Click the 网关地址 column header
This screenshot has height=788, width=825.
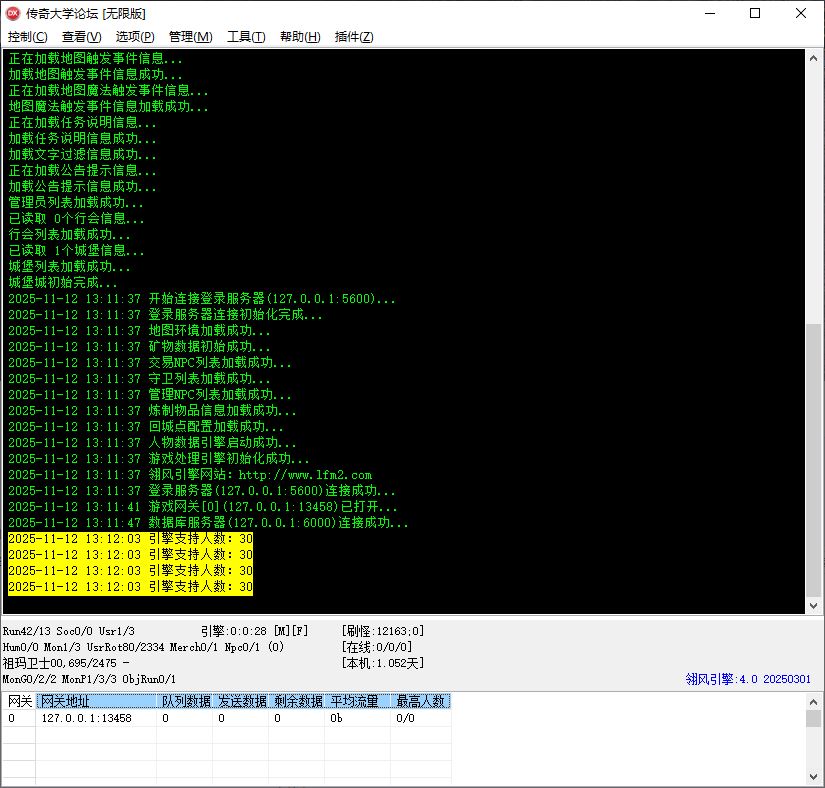point(96,701)
